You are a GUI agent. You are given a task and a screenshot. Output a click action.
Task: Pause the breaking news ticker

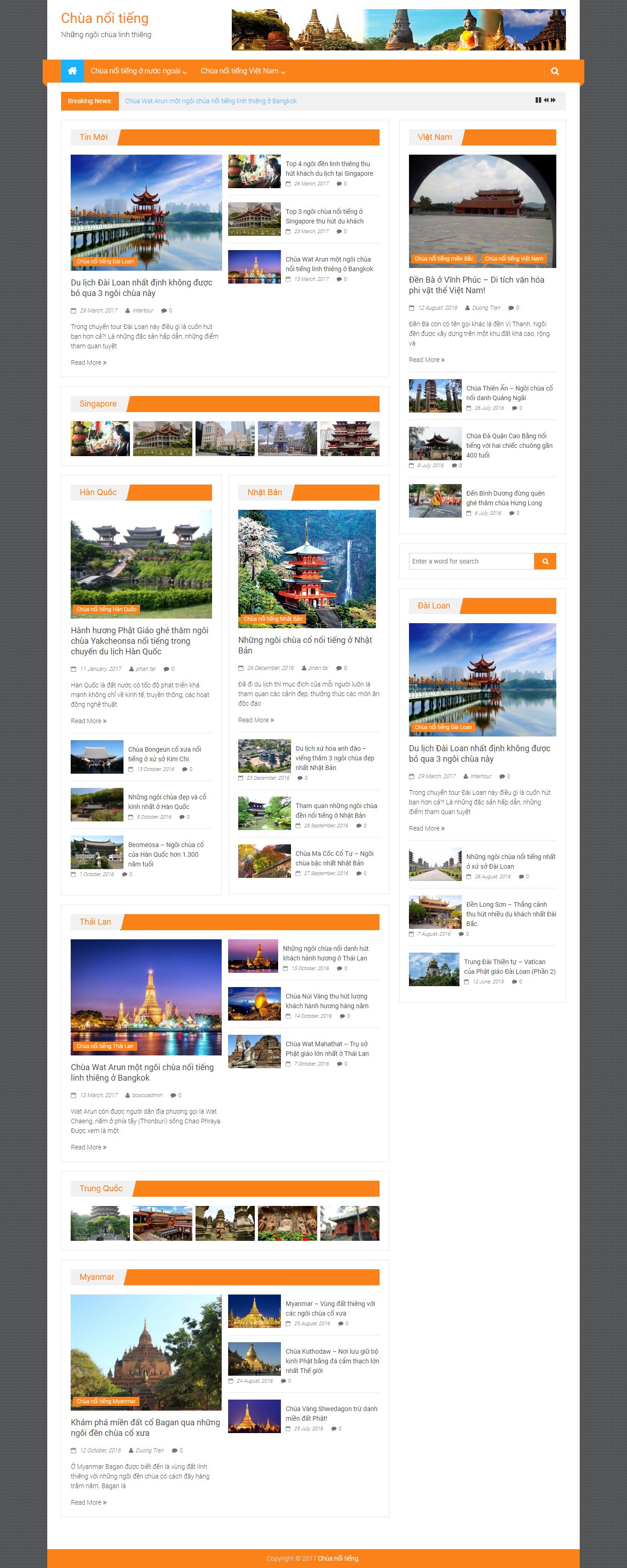[538, 100]
